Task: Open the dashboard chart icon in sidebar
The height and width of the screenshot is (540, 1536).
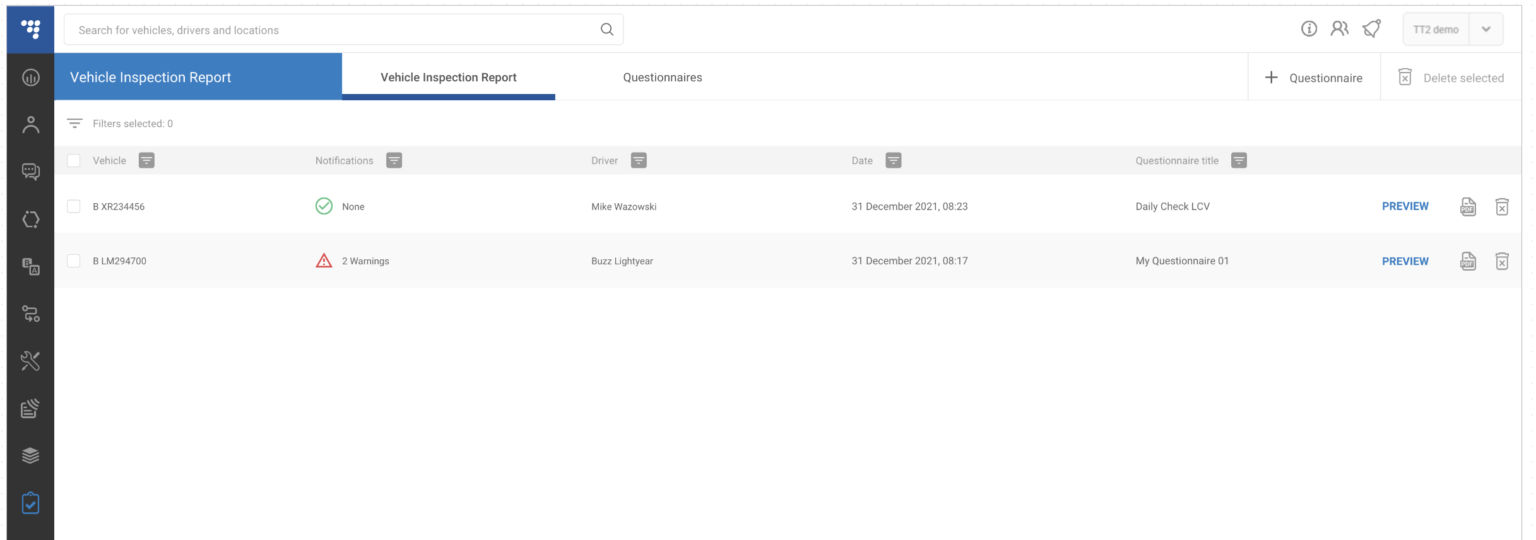Action: tap(31, 77)
